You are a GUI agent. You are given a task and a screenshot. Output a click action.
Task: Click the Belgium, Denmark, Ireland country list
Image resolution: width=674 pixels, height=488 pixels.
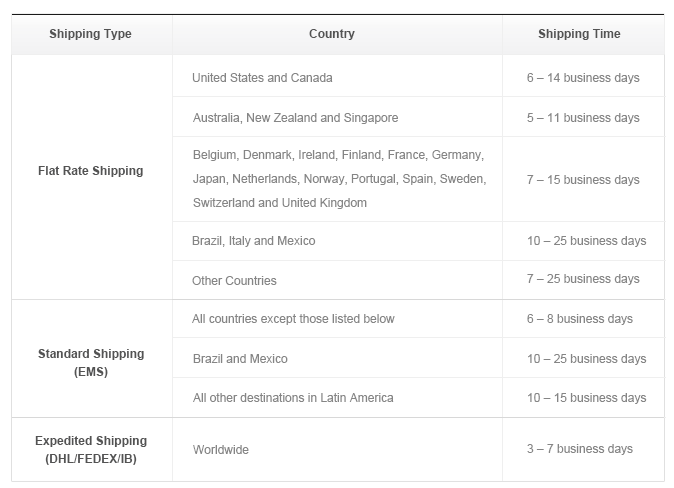tap(337, 179)
